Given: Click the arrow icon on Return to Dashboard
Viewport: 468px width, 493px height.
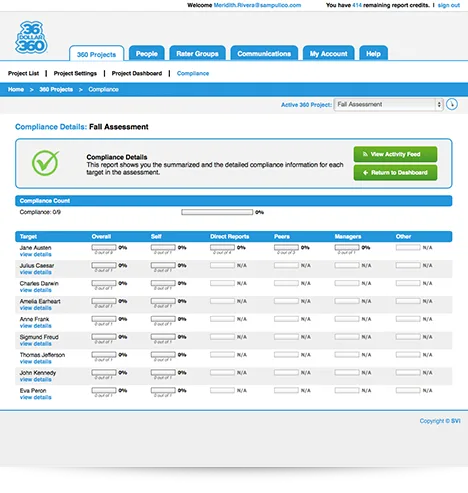Looking at the screenshot, I should coord(365,172).
